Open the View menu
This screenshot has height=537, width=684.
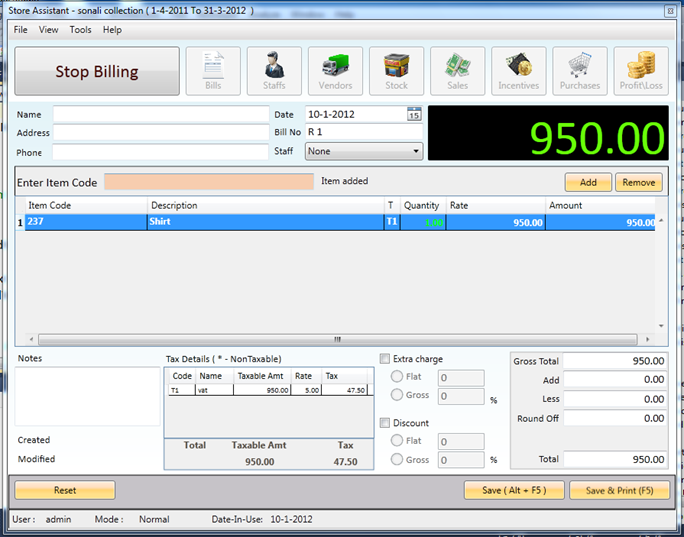click(x=48, y=30)
